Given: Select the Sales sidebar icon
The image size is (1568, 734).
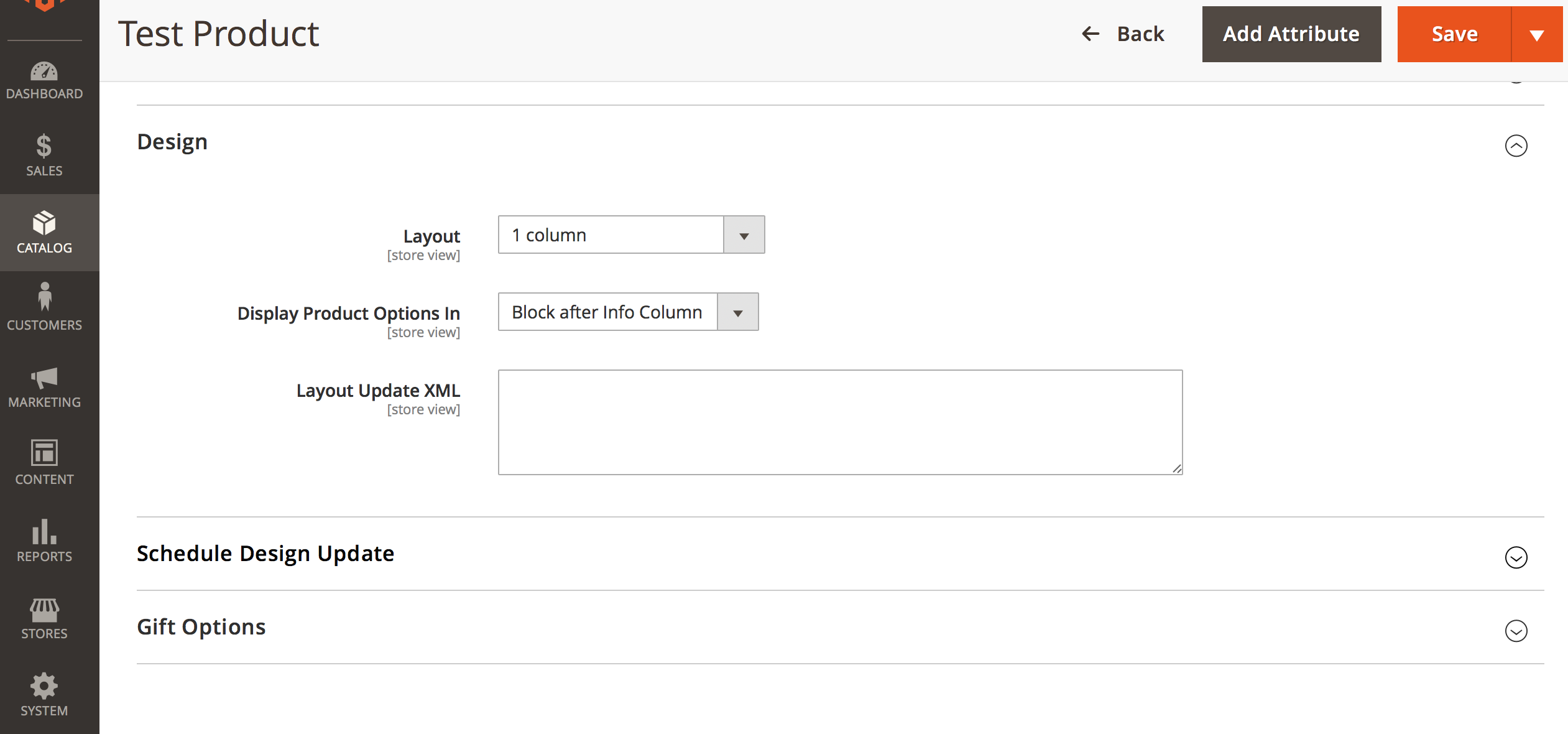Looking at the screenshot, I should coord(44,154).
